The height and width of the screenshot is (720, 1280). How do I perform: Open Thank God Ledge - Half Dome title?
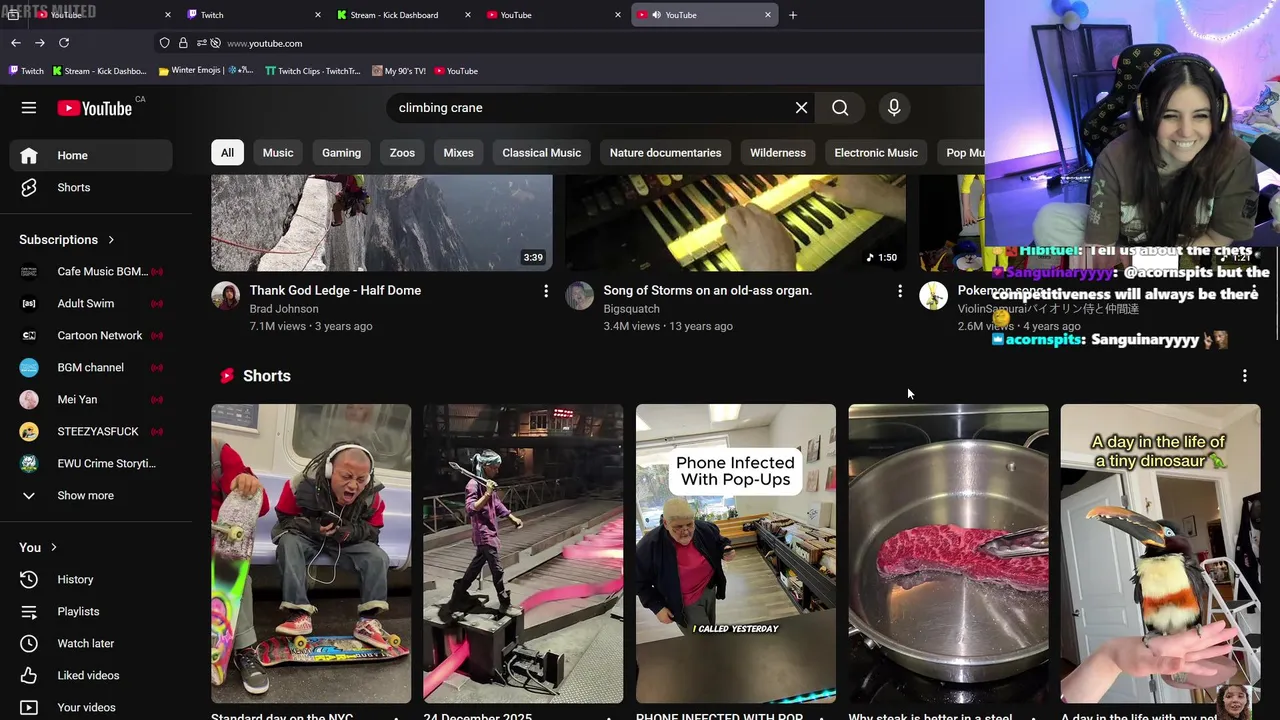point(335,290)
